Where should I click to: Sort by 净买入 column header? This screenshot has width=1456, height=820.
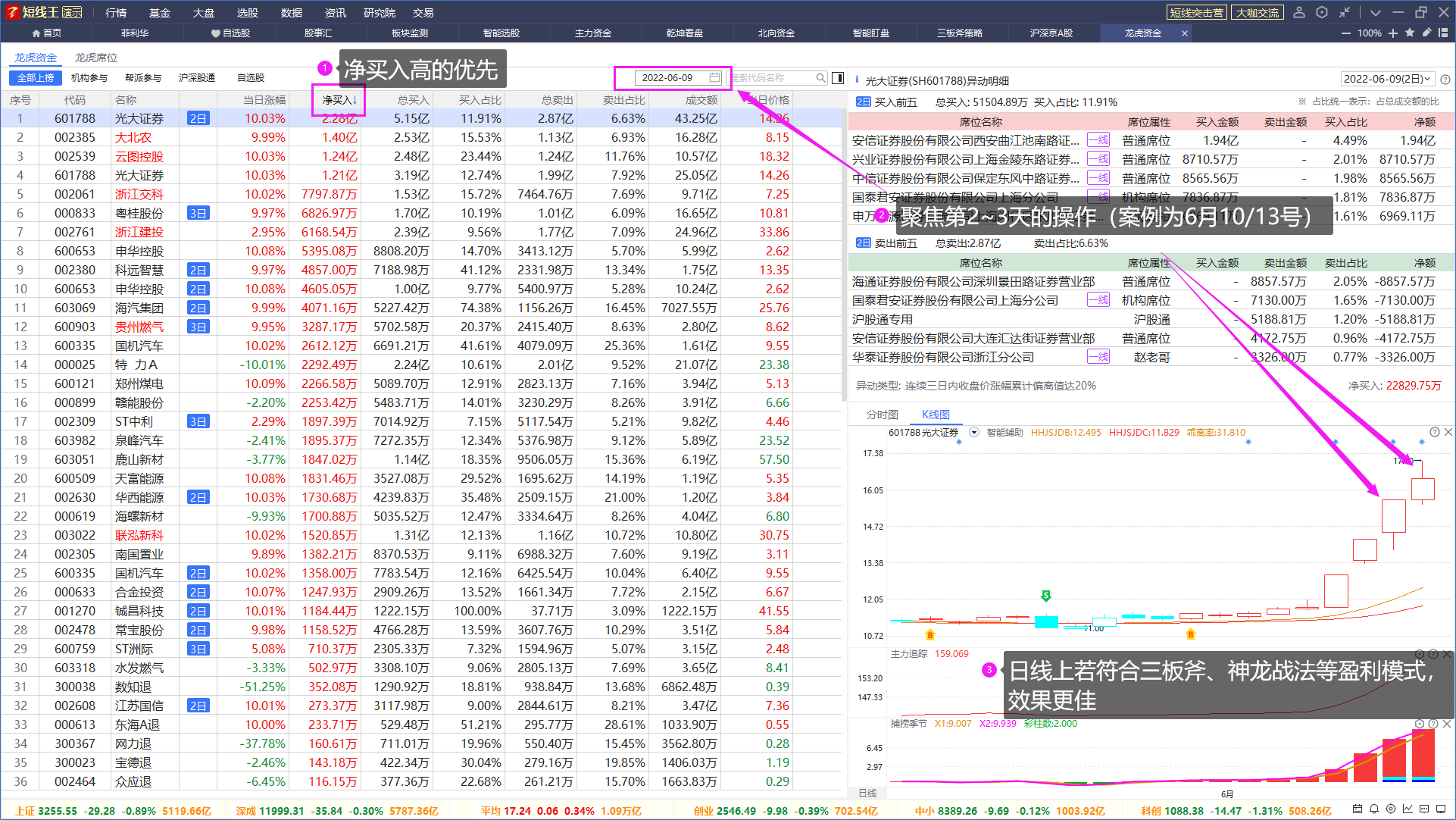339,100
